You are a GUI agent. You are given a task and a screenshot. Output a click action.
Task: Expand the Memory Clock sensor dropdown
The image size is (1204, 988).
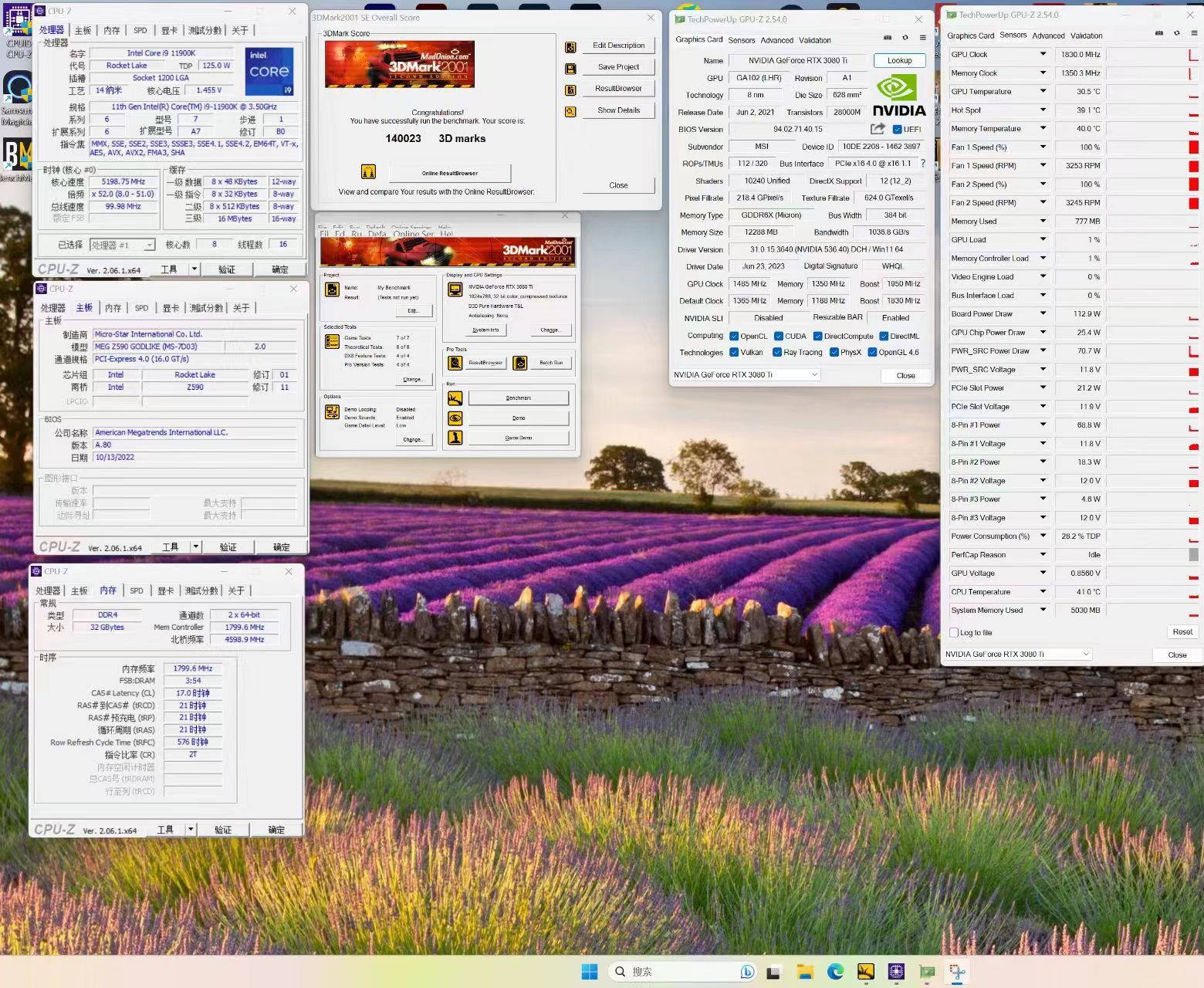[1043, 73]
